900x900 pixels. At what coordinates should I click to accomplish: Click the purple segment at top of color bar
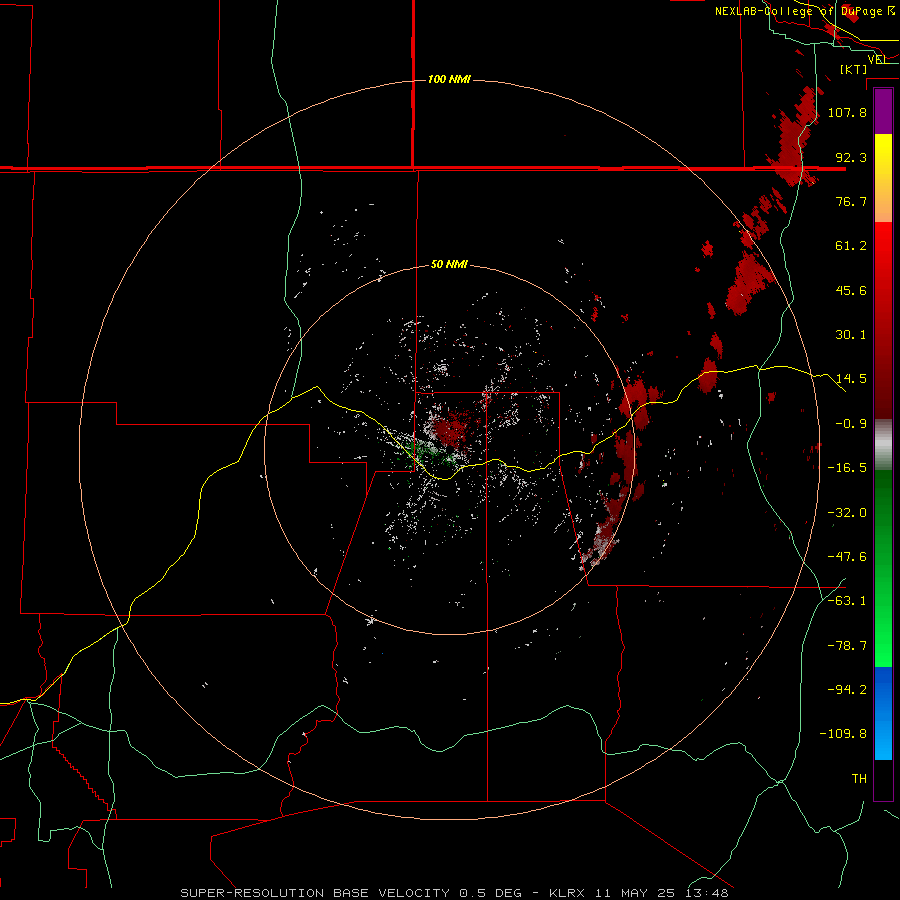(x=883, y=112)
